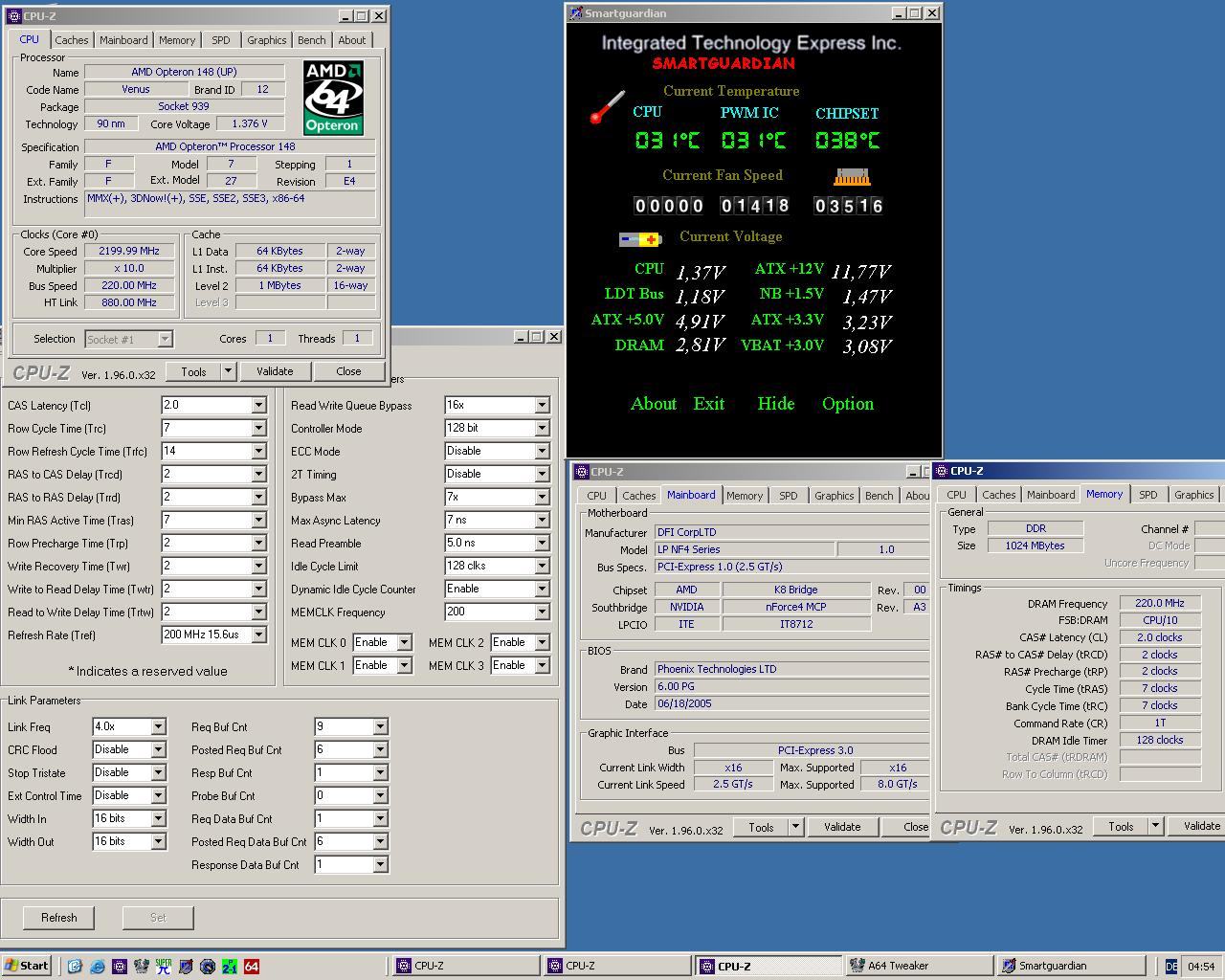
Task: Expand the 2T Timing dropdown
Action: click(x=542, y=474)
